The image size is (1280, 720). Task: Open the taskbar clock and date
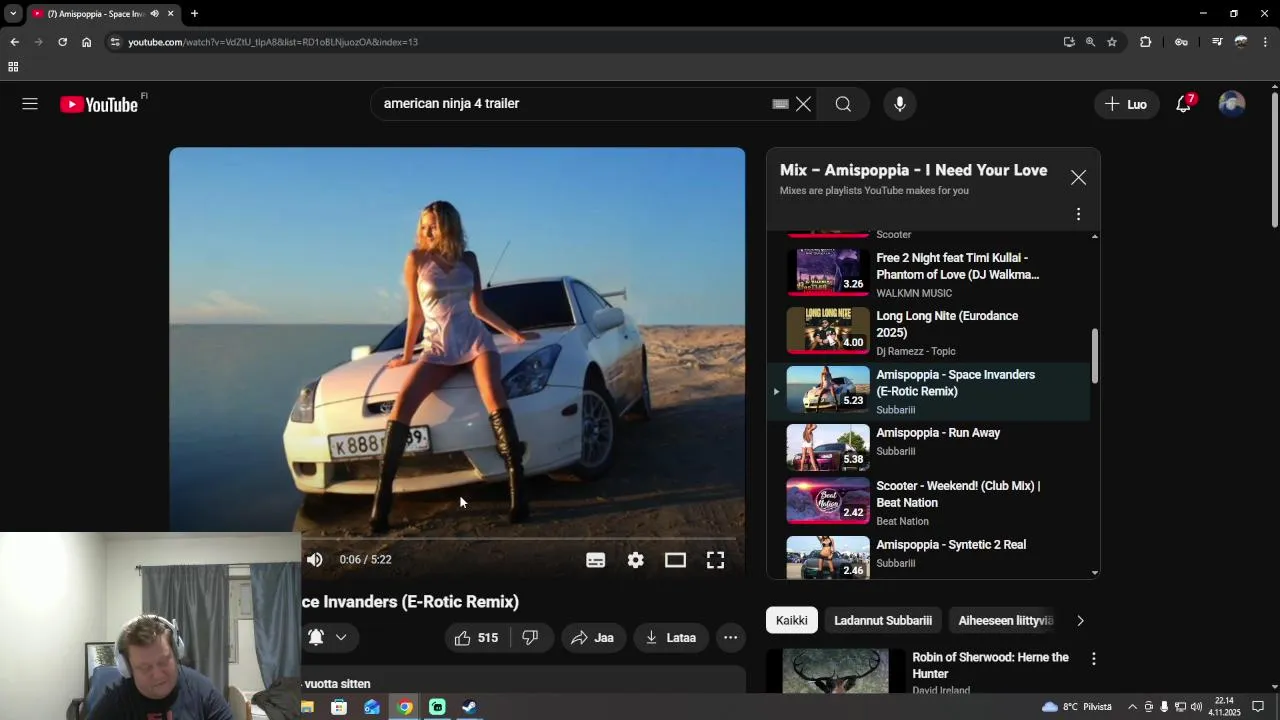[x=1224, y=707]
